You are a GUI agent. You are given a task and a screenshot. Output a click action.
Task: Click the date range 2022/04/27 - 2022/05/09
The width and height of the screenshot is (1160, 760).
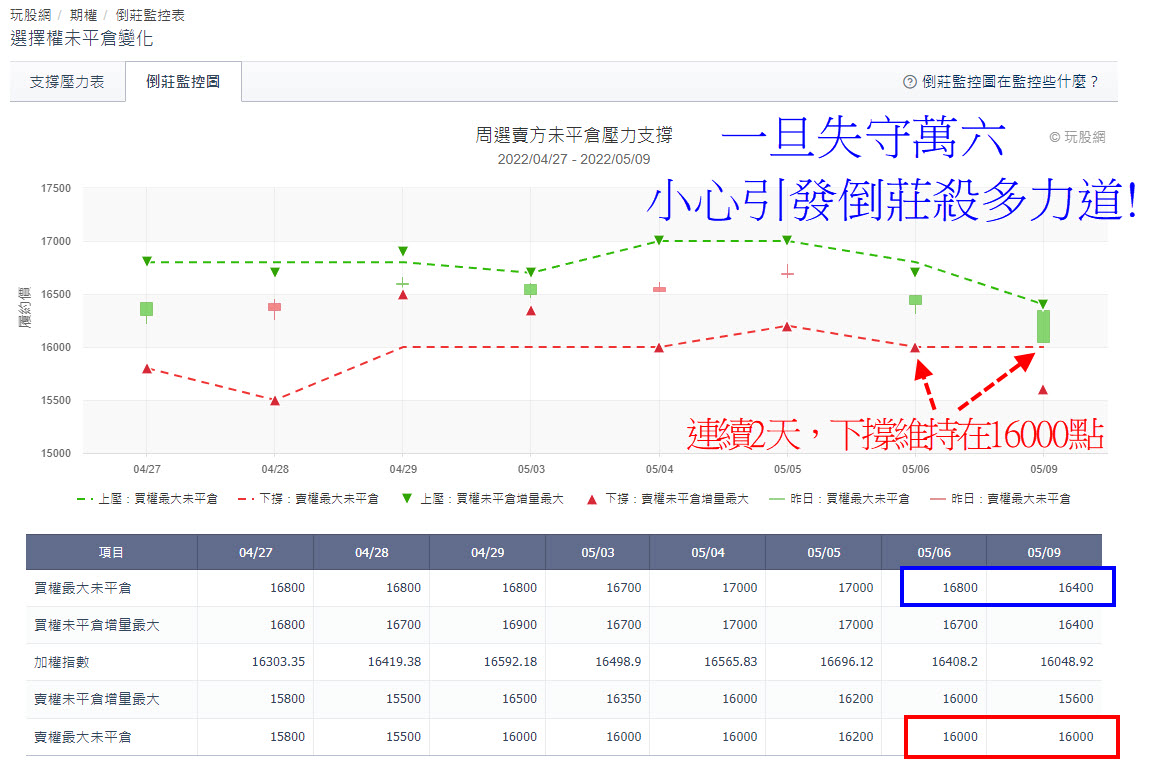pyautogui.click(x=573, y=159)
